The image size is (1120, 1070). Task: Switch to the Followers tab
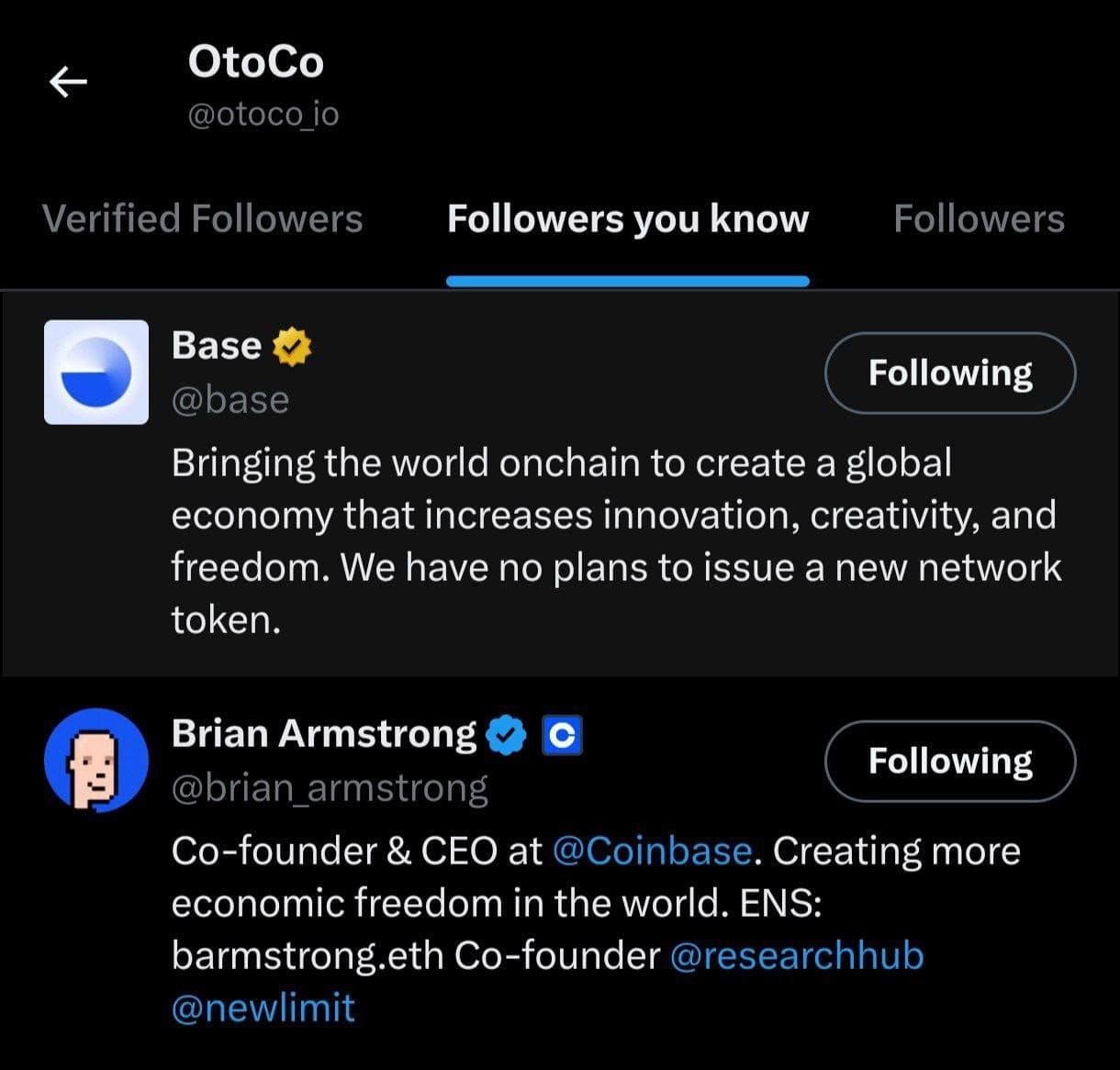coord(979,219)
